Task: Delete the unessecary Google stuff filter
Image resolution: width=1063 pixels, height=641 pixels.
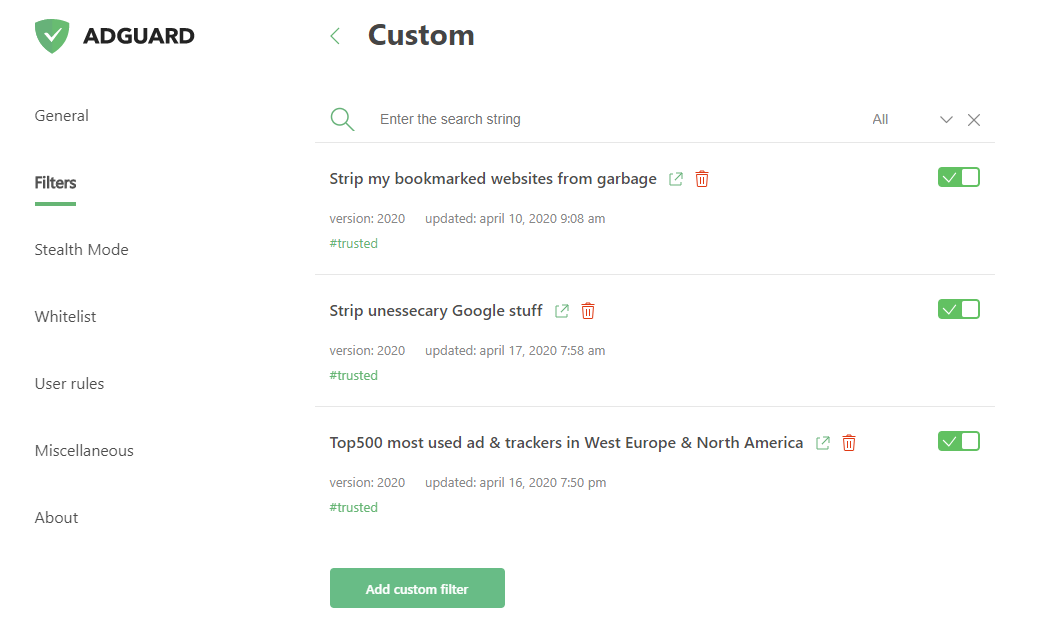Action: click(588, 311)
